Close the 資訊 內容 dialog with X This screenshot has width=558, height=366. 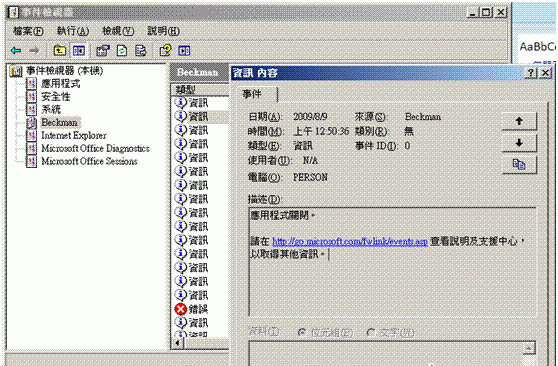[x=545, y=73]
